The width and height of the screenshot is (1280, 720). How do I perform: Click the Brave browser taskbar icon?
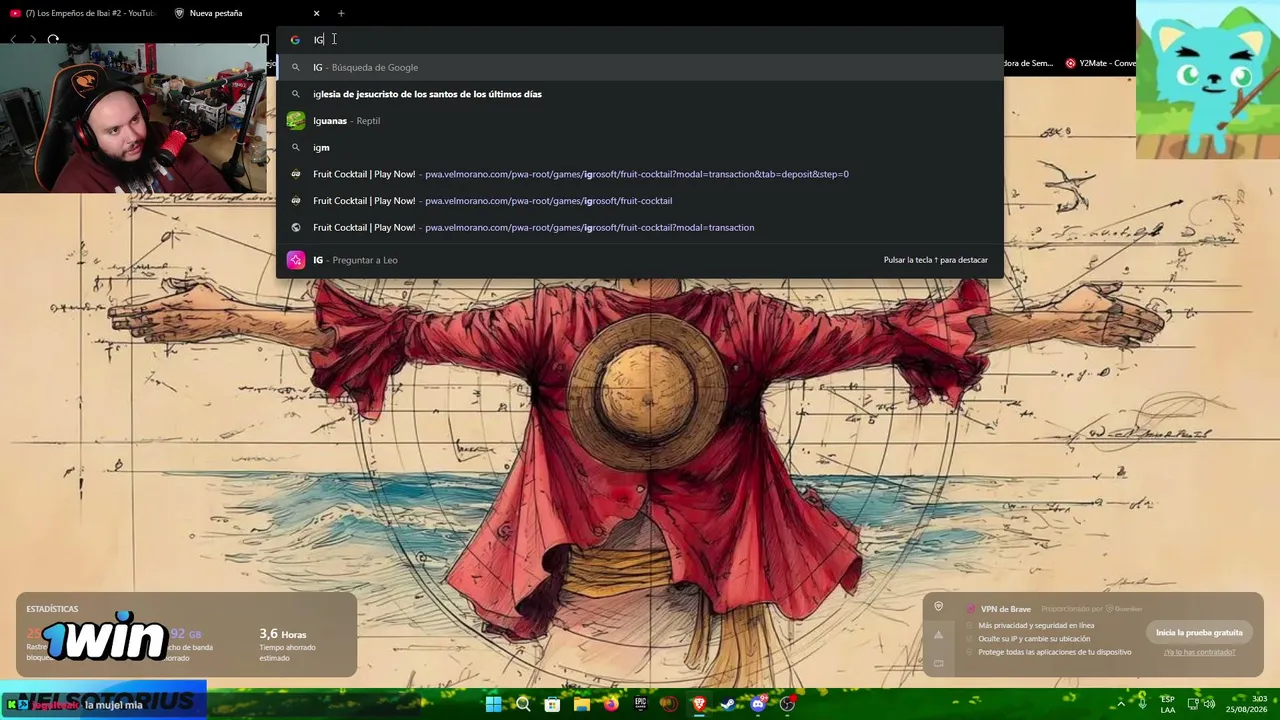(x=699, y=704)
